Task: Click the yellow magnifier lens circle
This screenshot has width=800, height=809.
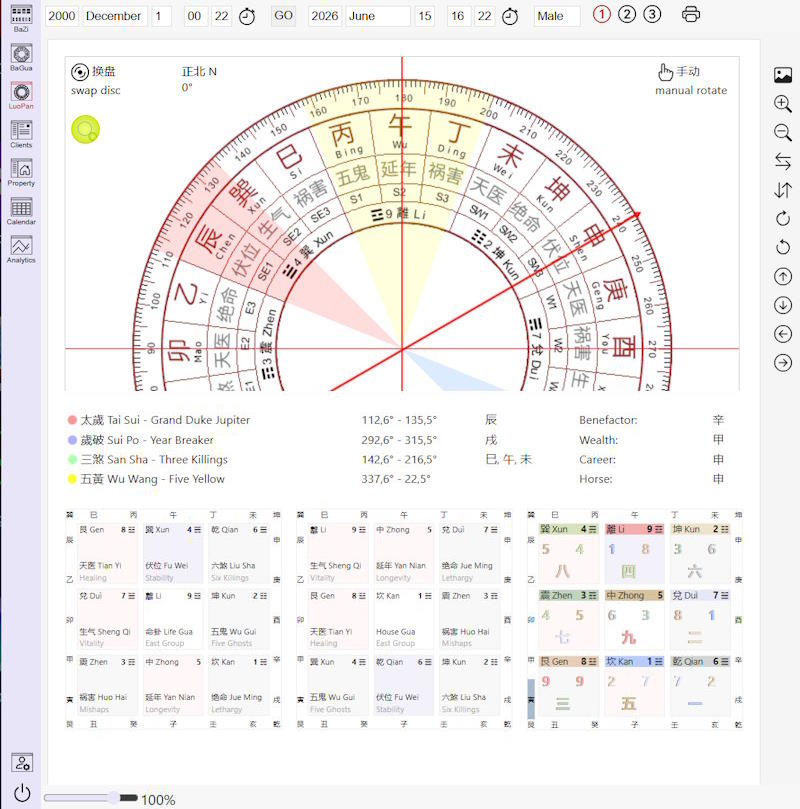Action: (85, 130)
